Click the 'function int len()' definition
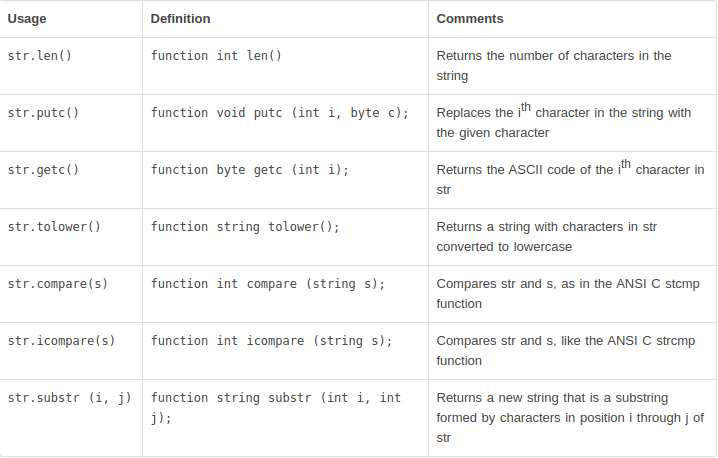This screenshot has height=458, width=718. (x=216, y=56)
